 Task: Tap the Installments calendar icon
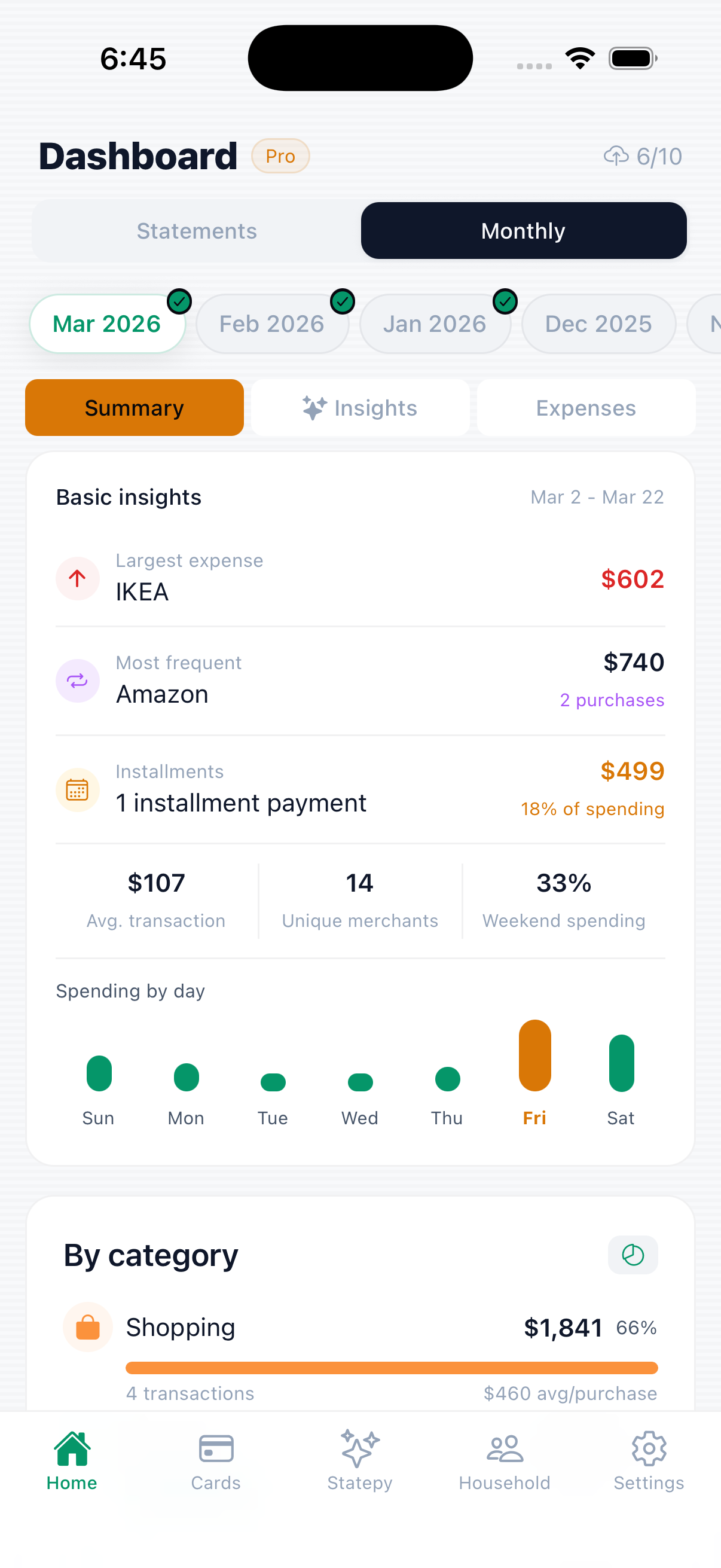coord(77,789)
